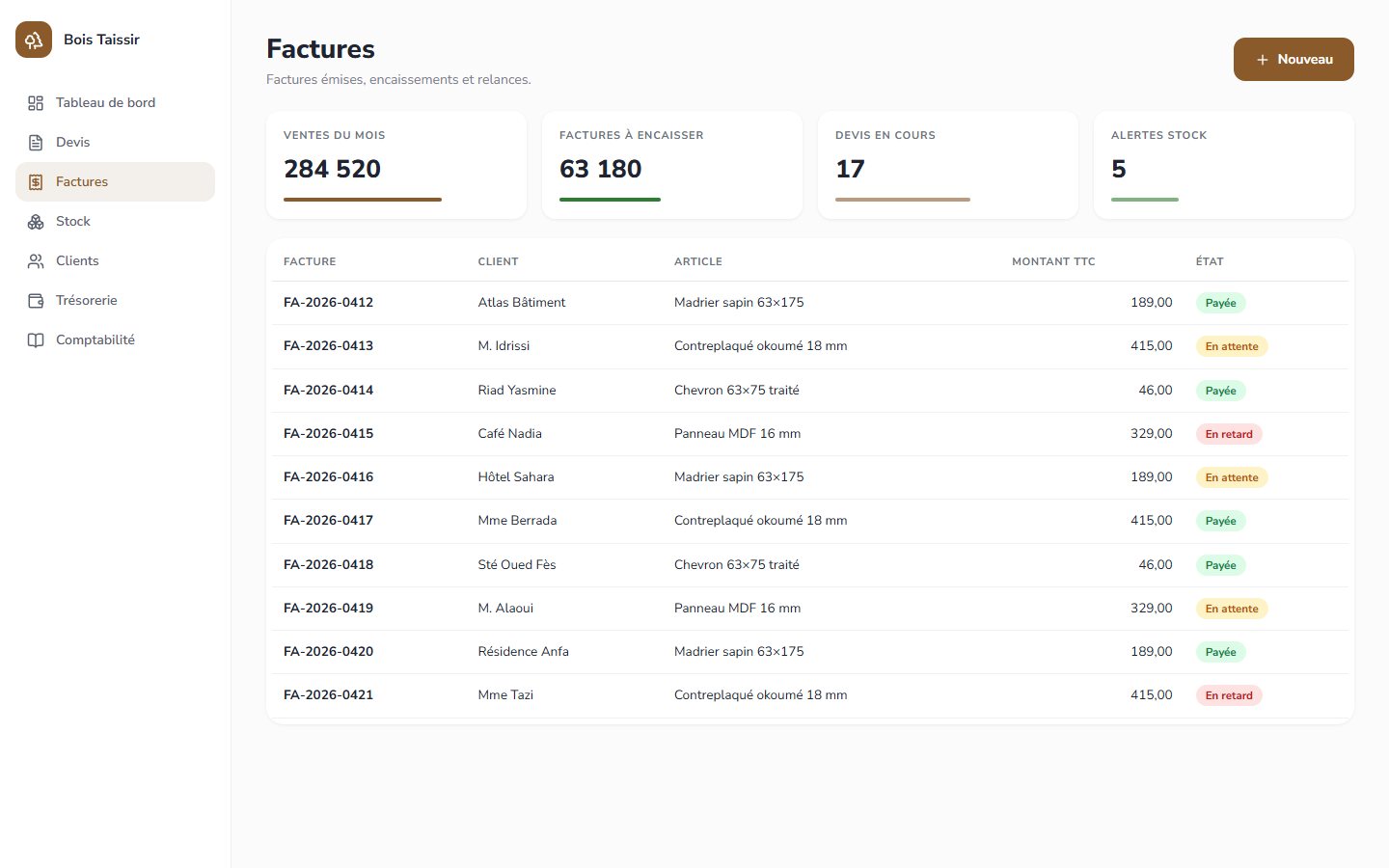The width and height of the screenshot is (1389, 868).
Task: Click the plus icon in Nouveau button
Action: coord(1263,60)
